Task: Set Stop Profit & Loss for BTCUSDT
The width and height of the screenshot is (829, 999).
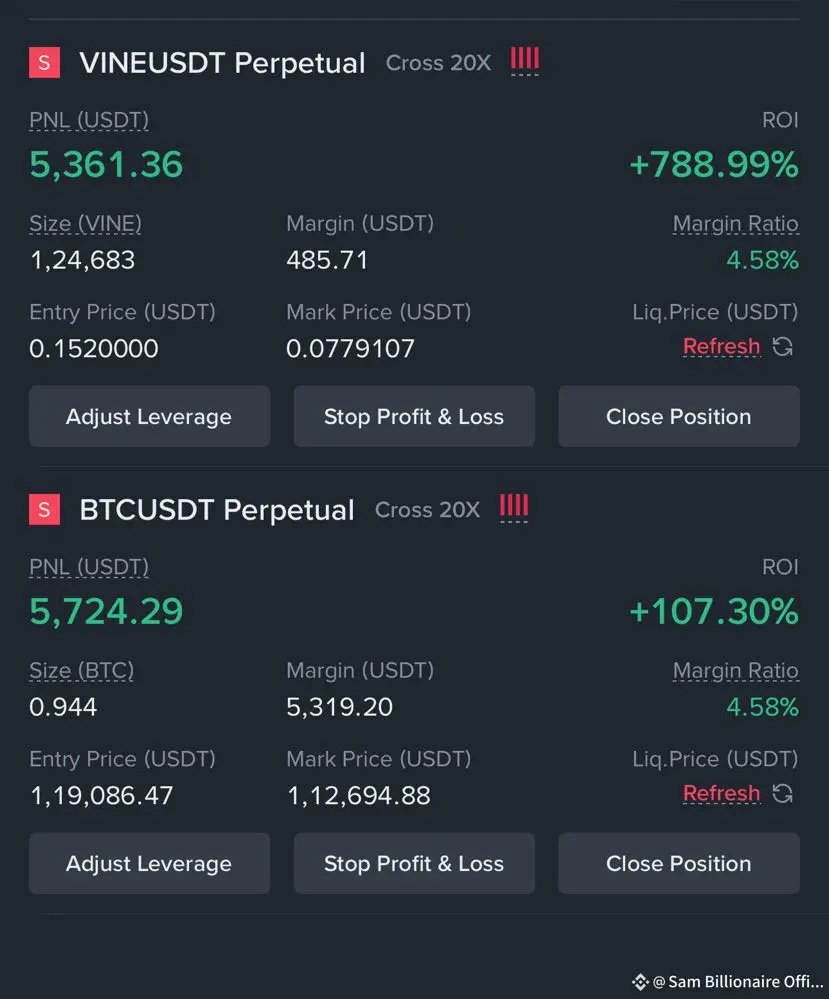Action: pyautogui.click(x=414, y=863)
